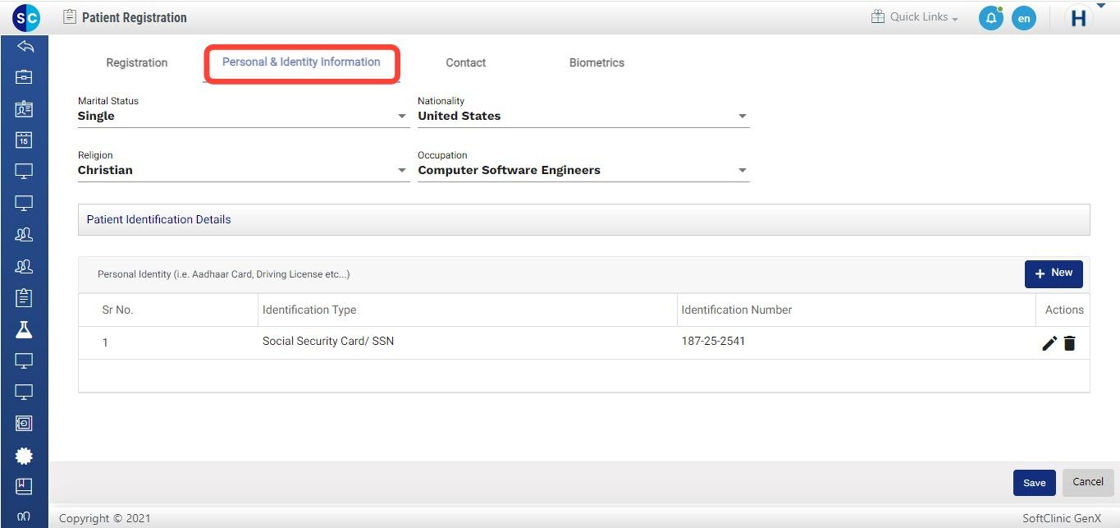Open the ID card icon in the sidebar

[24, 109]
